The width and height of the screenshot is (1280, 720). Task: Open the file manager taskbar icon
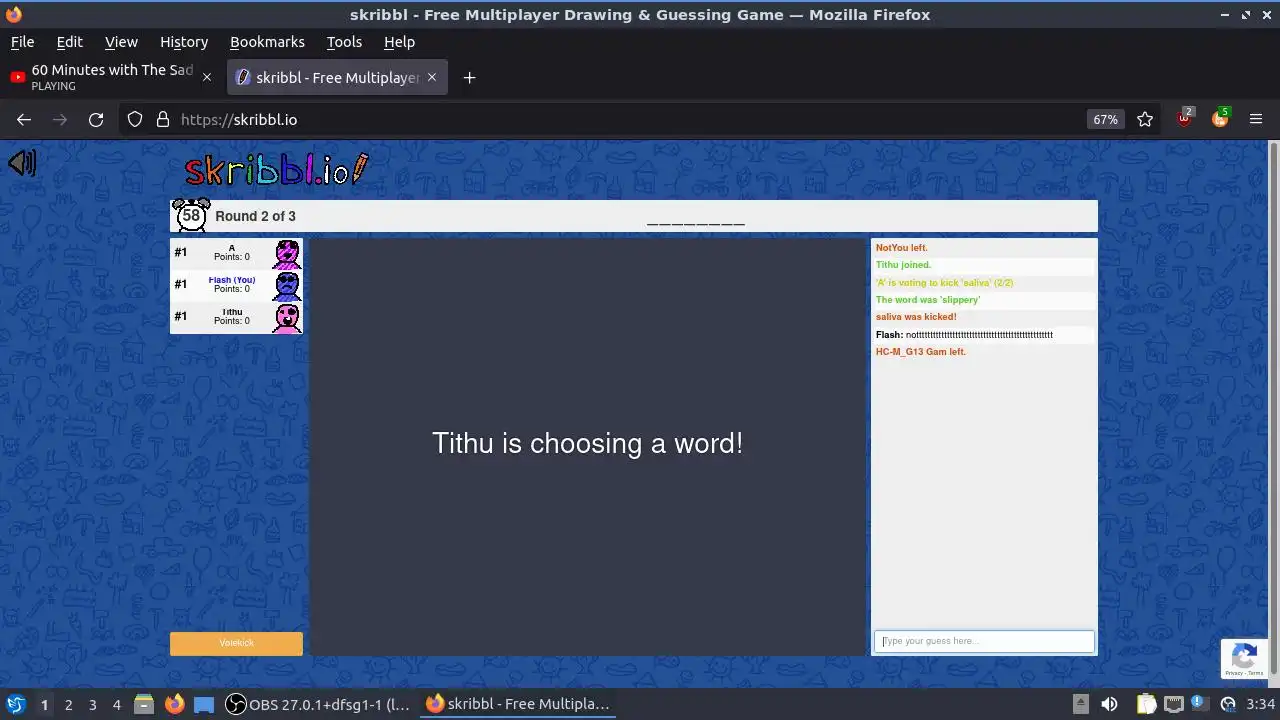click(x=144, y=704)
